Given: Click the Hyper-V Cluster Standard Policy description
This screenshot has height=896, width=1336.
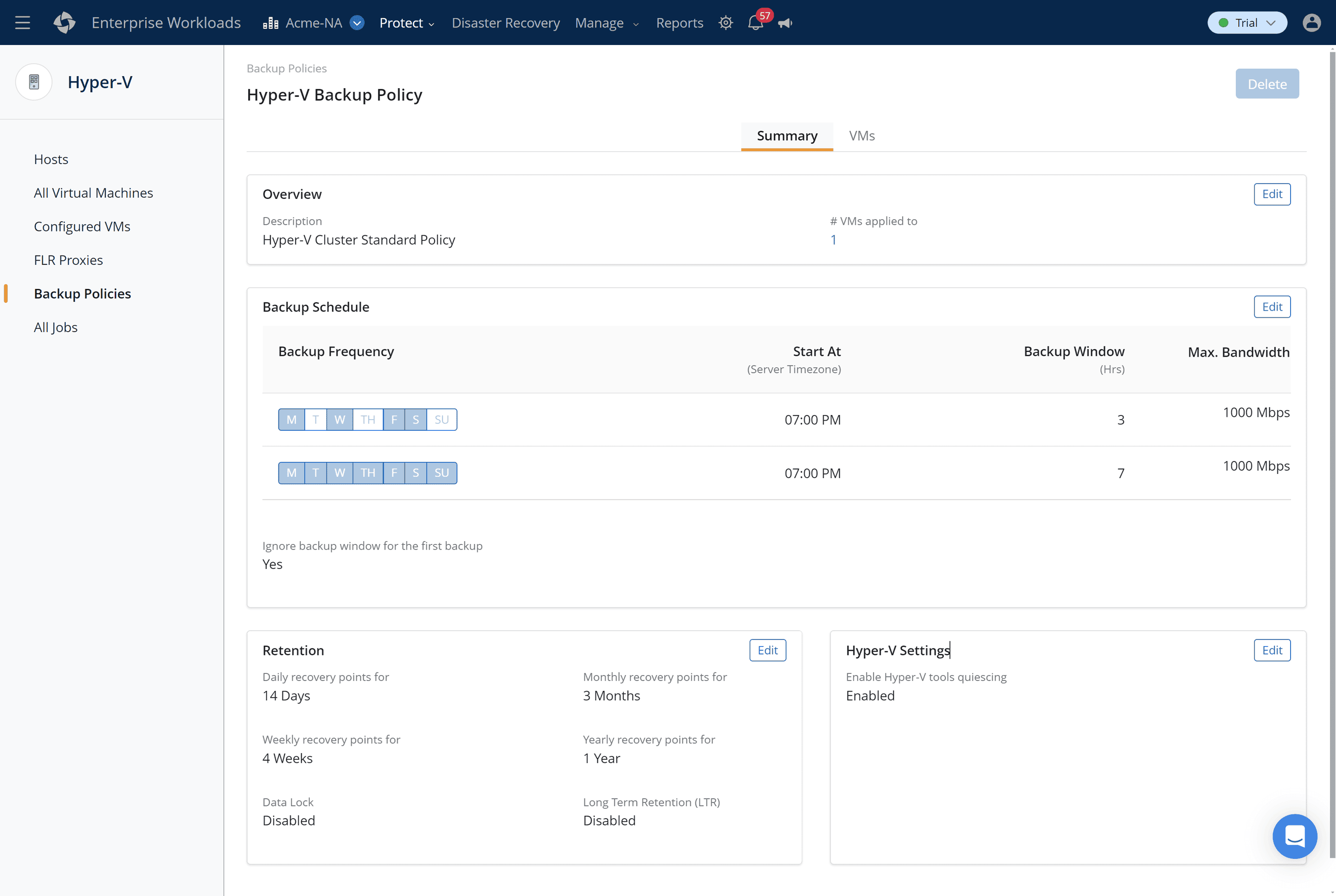Looking at the screenshot, I should [x=359, y=240].
